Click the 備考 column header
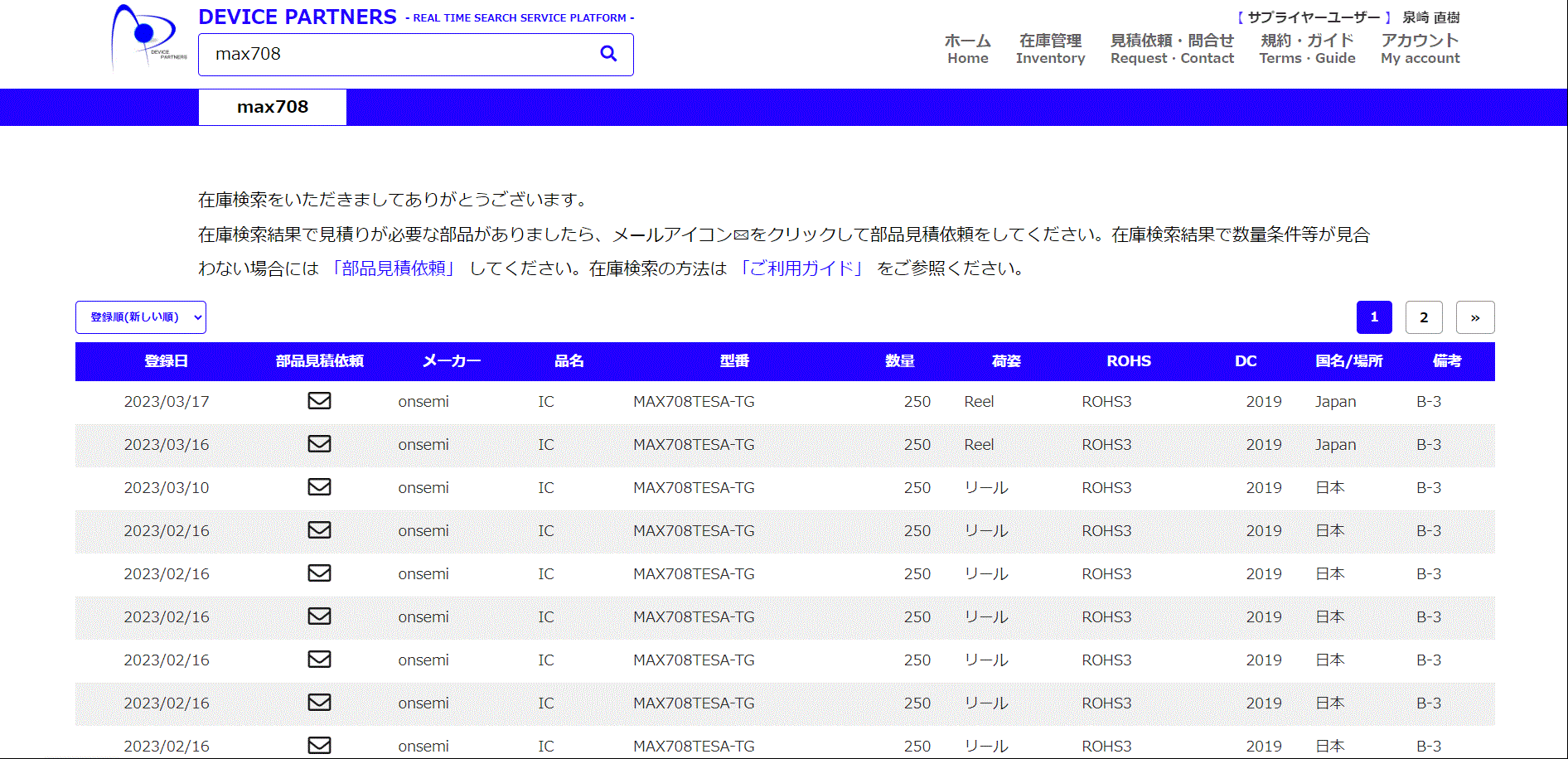 click(1447, 361)
